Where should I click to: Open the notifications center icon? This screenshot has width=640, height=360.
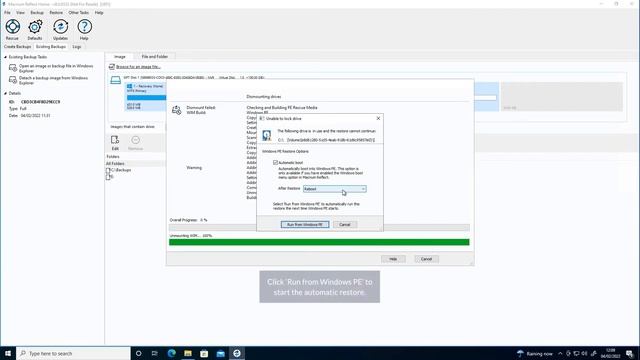pos(629,353)
